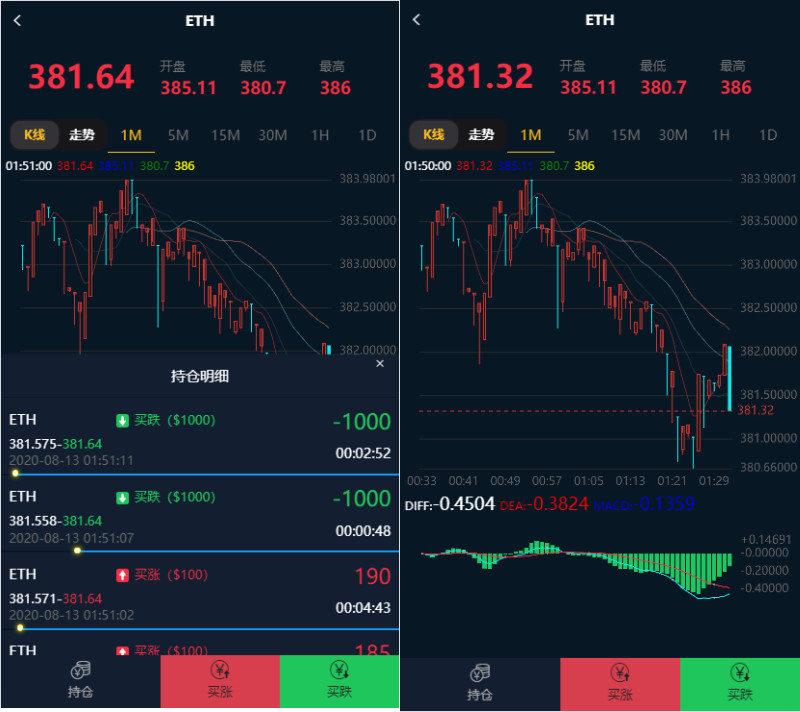
Task: Click progress dot for 01:51:11 position
Action: (15, 473)
